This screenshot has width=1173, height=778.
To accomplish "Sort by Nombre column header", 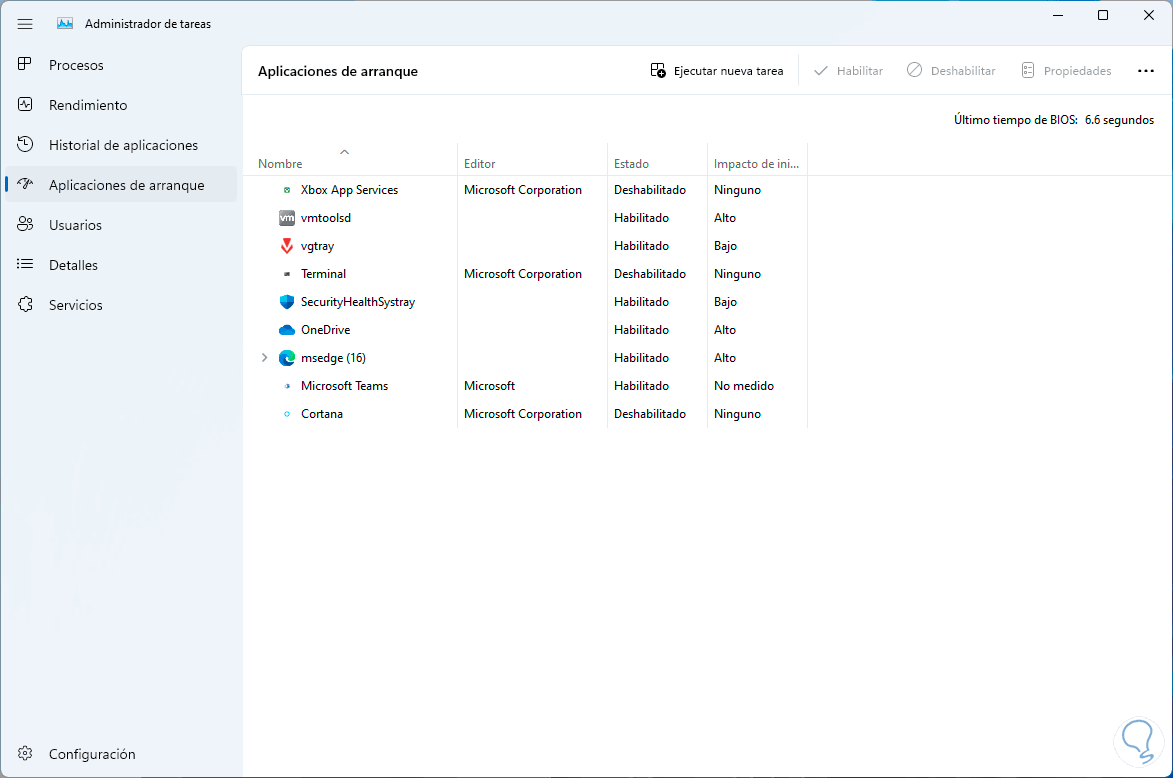I will 281,164.
